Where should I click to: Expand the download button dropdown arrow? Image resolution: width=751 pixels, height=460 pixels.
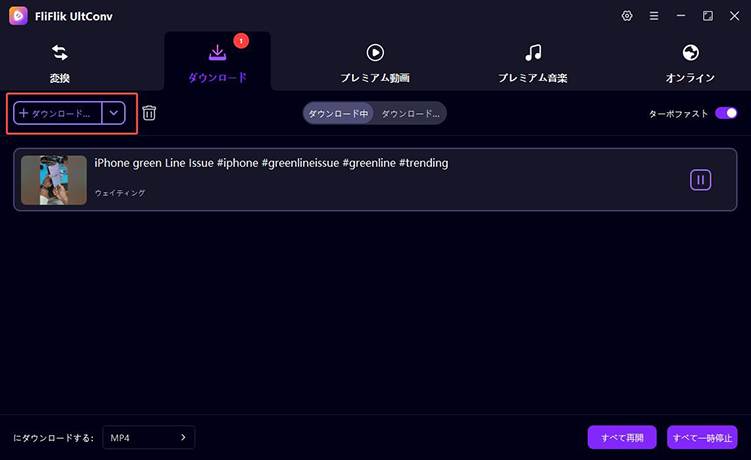[x=114, y=113]
